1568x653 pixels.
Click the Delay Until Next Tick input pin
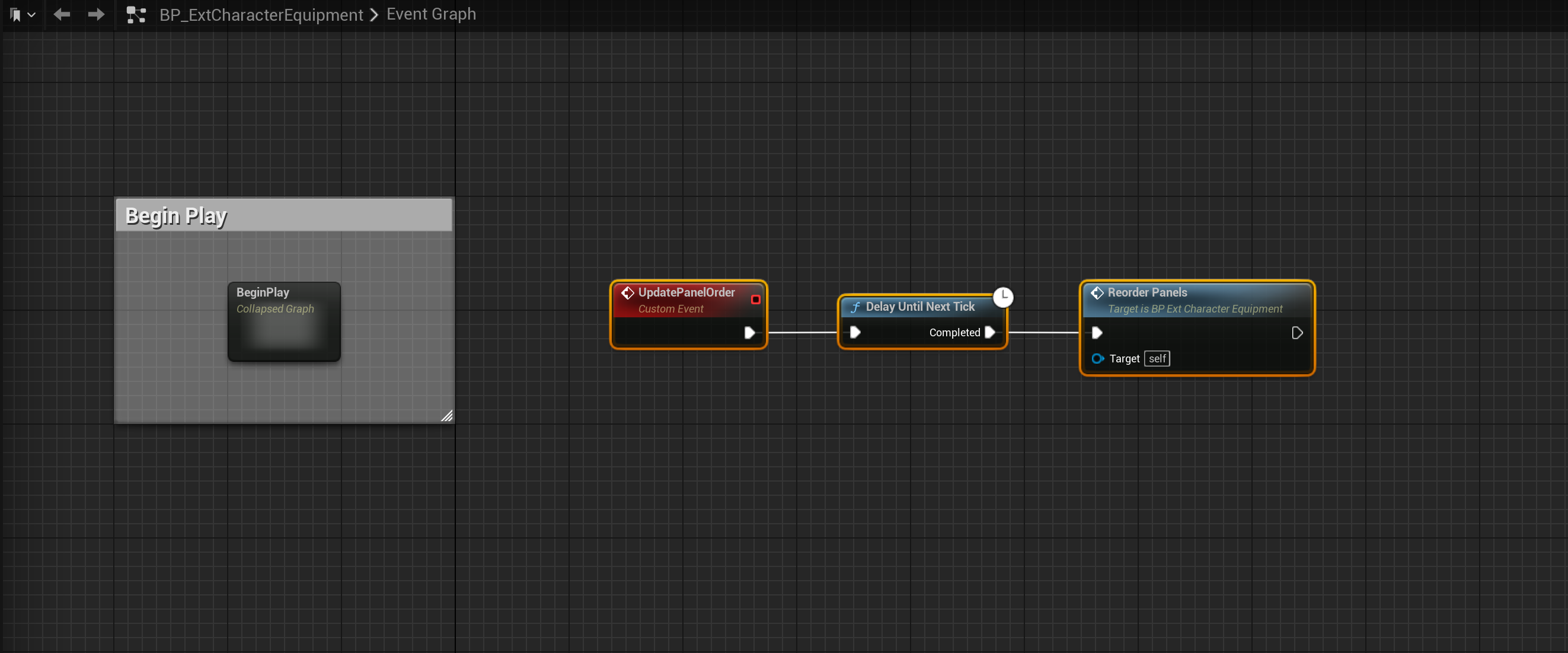point(855,333)
